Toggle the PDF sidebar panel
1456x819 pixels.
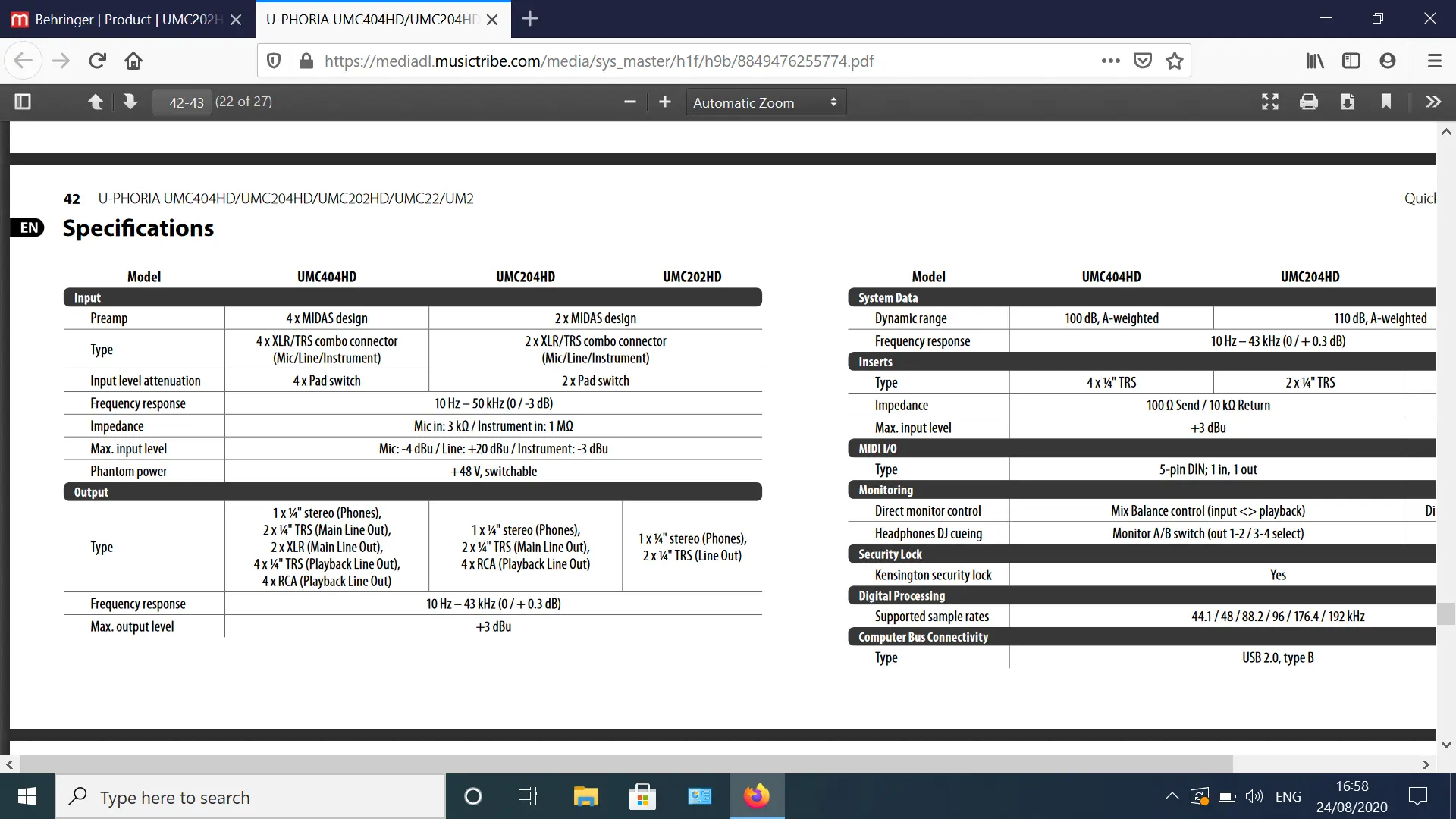point(23,102)
